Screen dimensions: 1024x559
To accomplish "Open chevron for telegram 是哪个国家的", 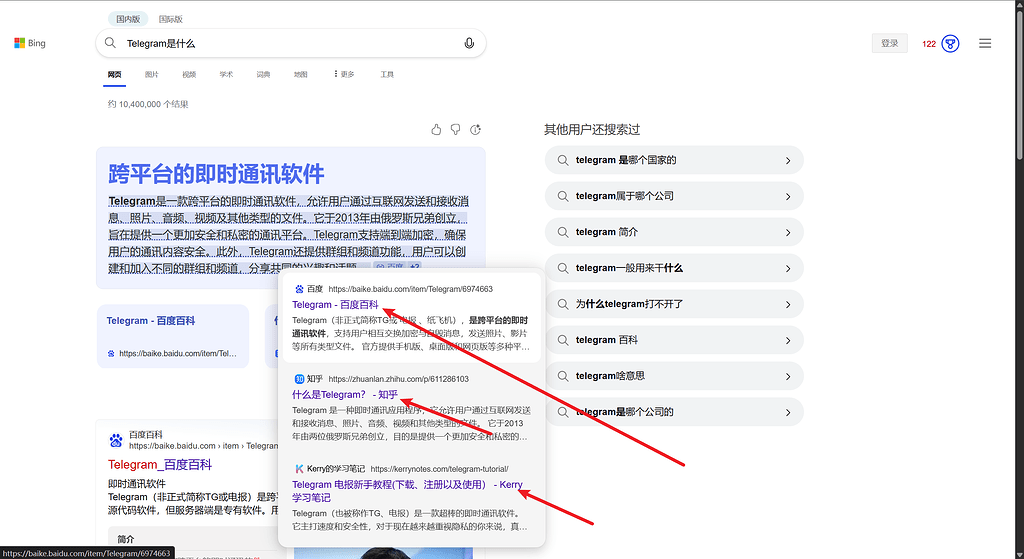I will (x=788, y=161).
